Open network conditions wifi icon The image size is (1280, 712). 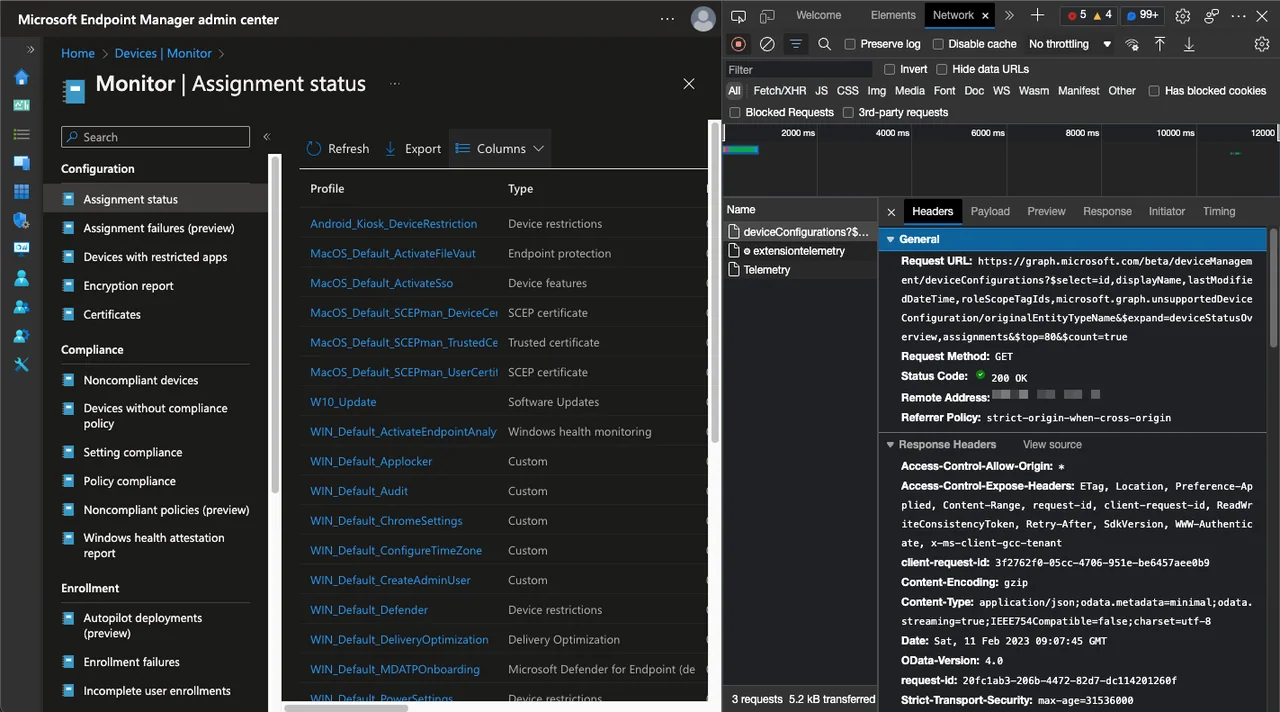click(1132, 44)
